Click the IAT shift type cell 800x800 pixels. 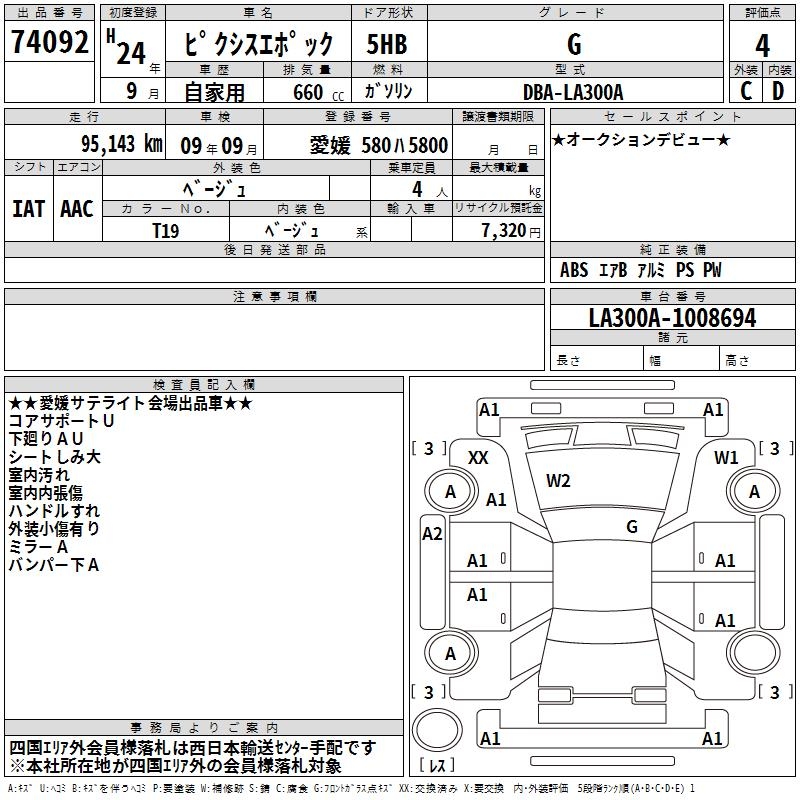pyautogui.click(x=29, y=208)
